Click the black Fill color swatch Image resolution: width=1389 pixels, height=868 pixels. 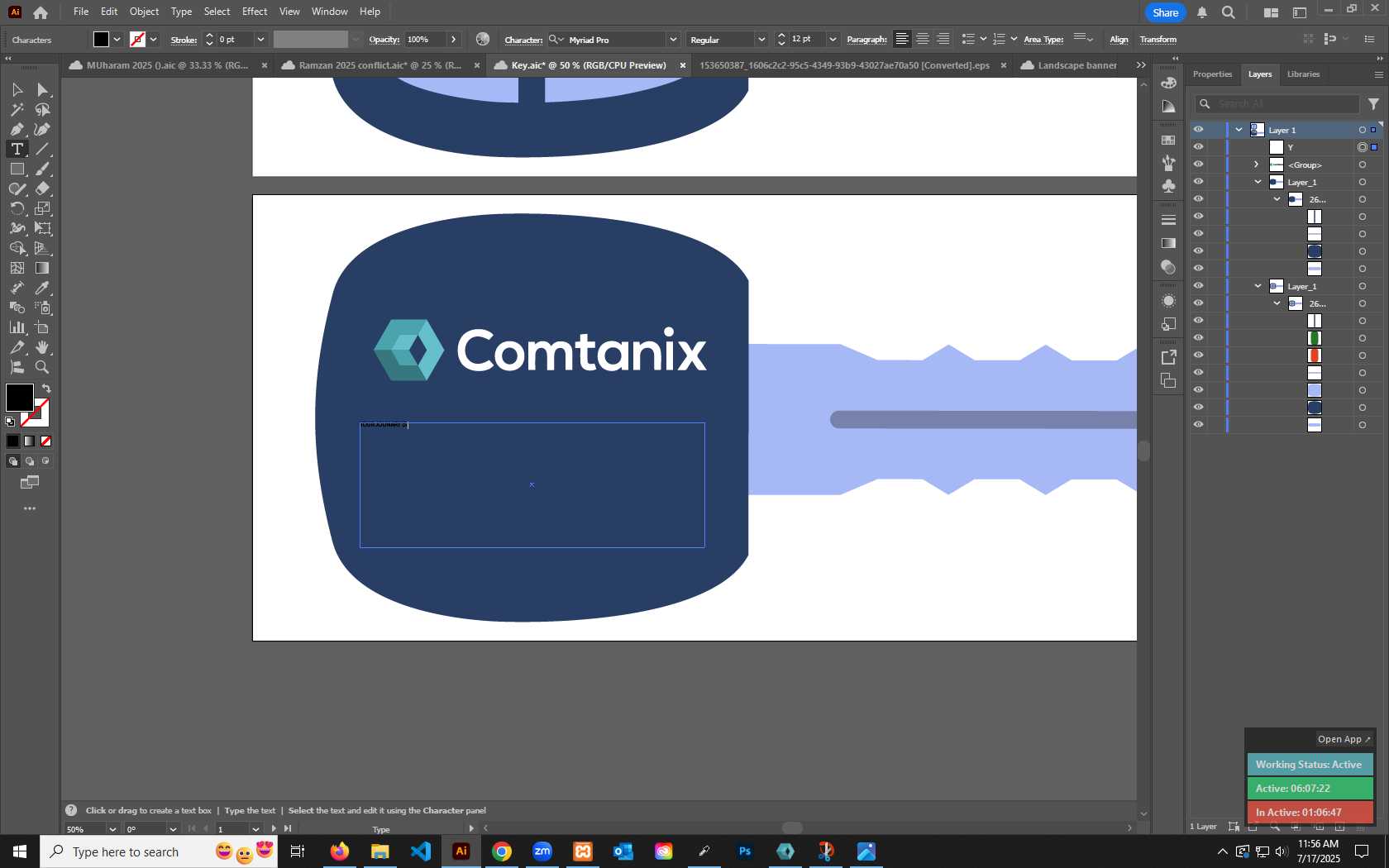20,398
